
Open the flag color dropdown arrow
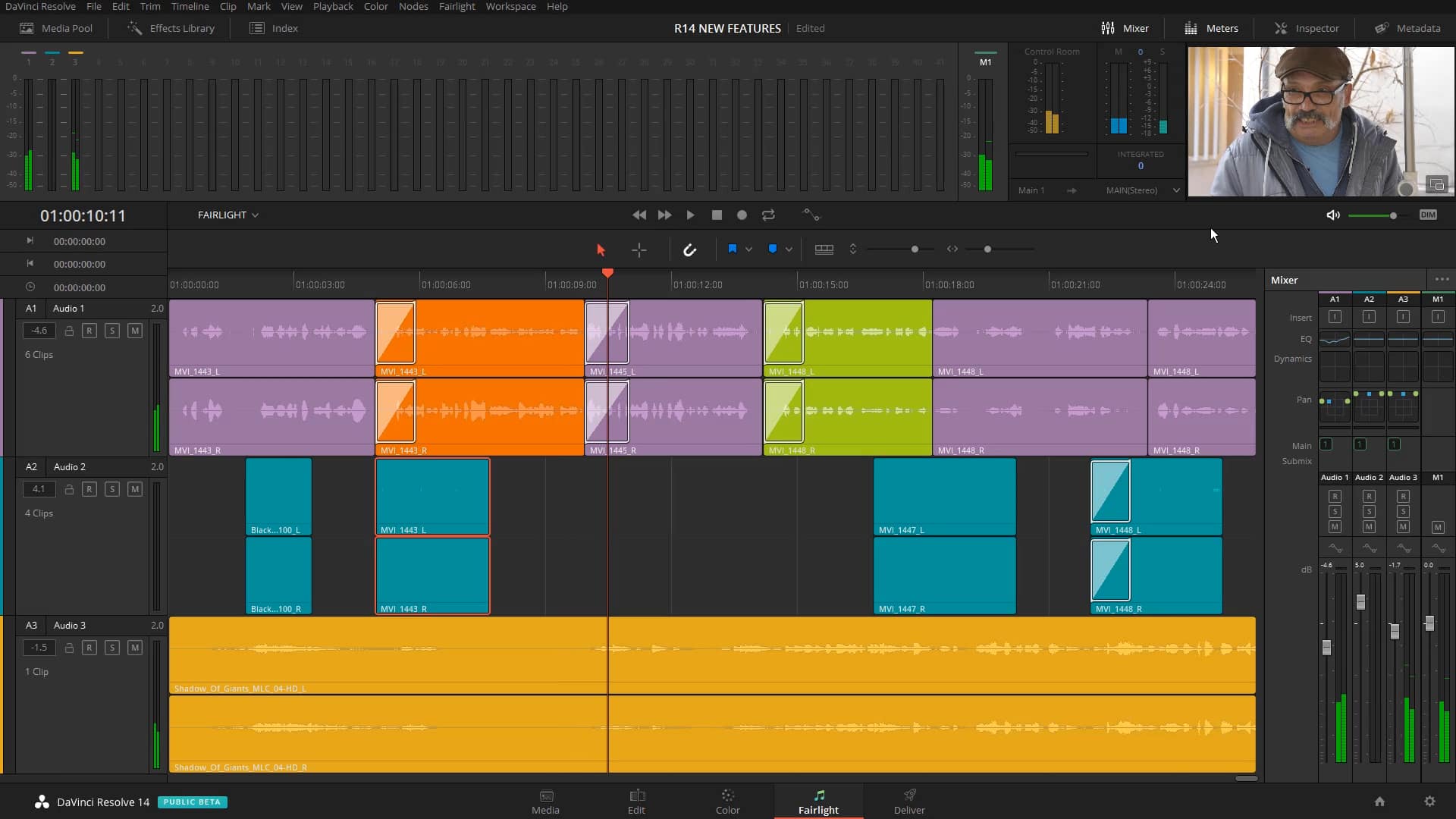(748, 249)
